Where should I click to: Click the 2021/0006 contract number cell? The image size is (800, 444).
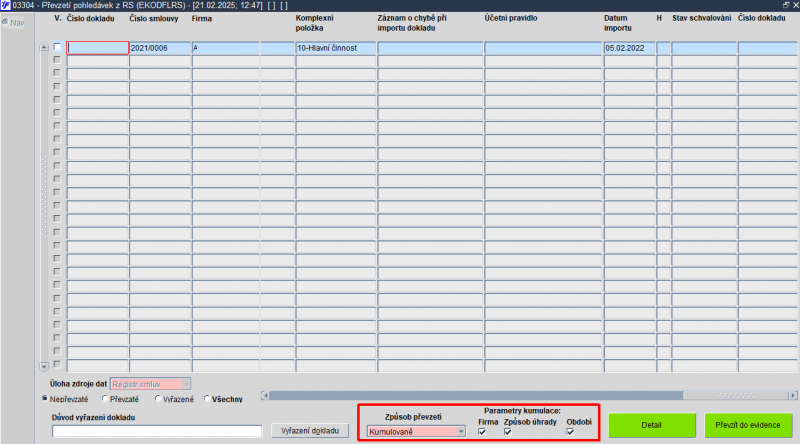(x=160, y=48)
